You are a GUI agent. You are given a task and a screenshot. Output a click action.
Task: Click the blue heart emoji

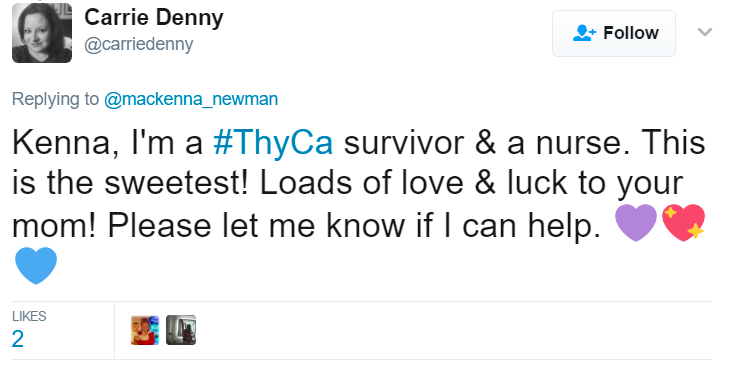pyautogui.click(x=36, y=265)
